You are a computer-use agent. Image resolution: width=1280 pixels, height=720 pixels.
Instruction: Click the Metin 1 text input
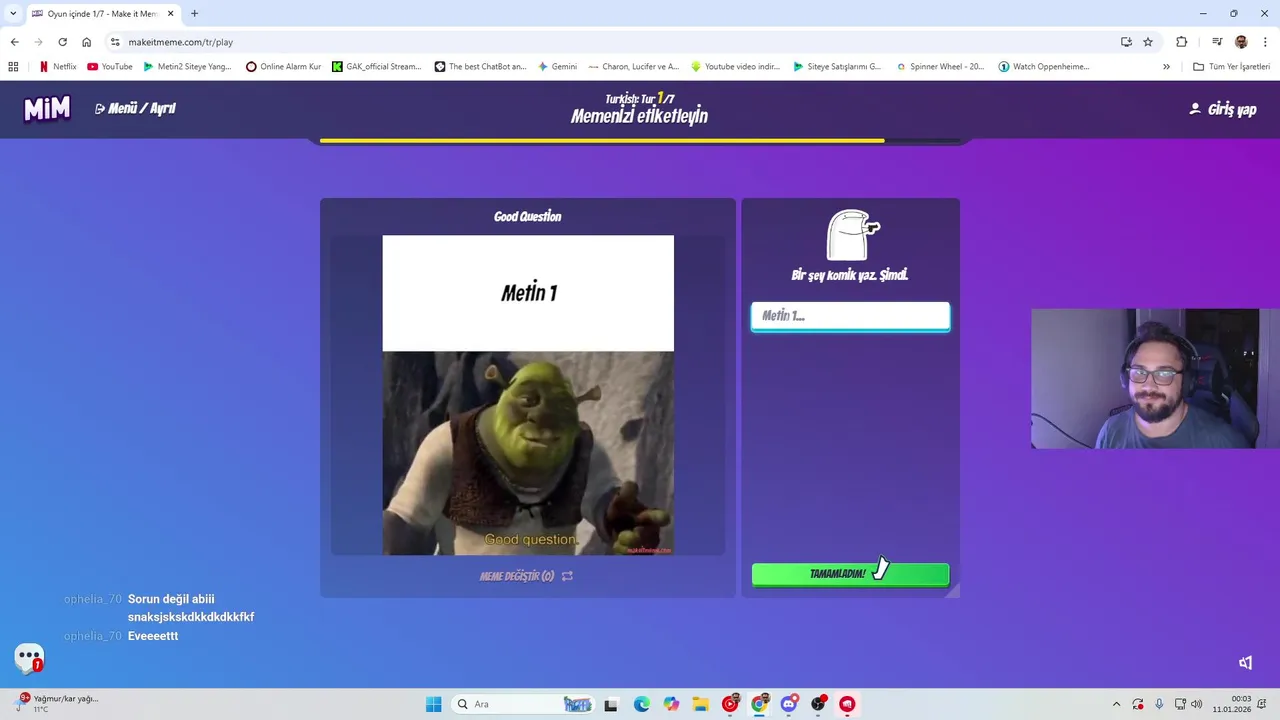coord(850,316)
